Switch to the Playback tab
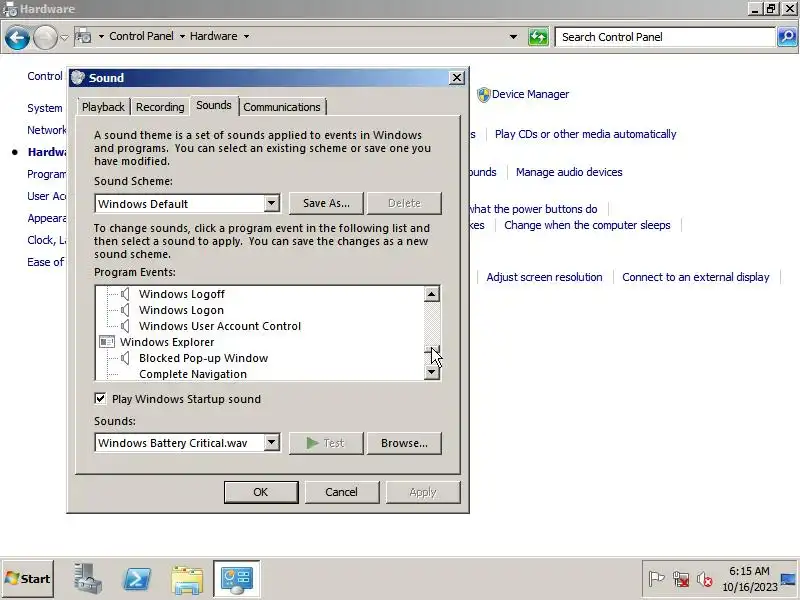 click(x=103, y=107)
